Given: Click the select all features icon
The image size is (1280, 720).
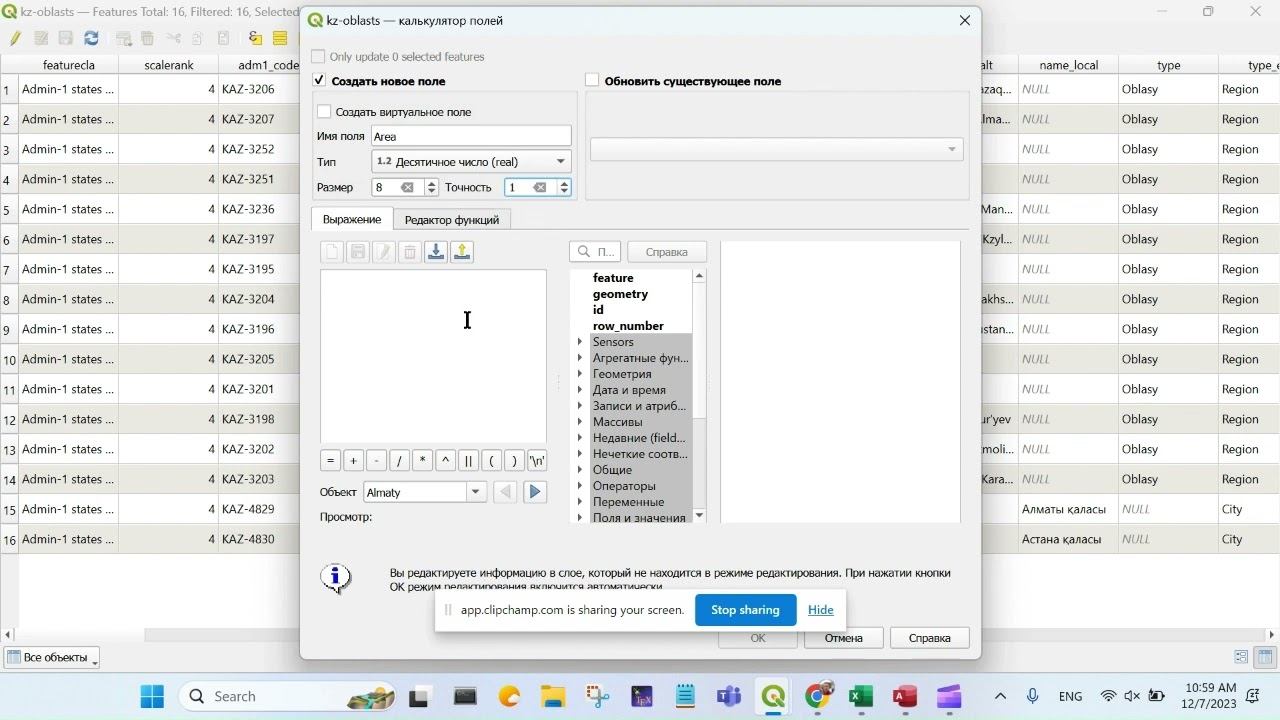Looking at the screenshot, I should point(280,38).
